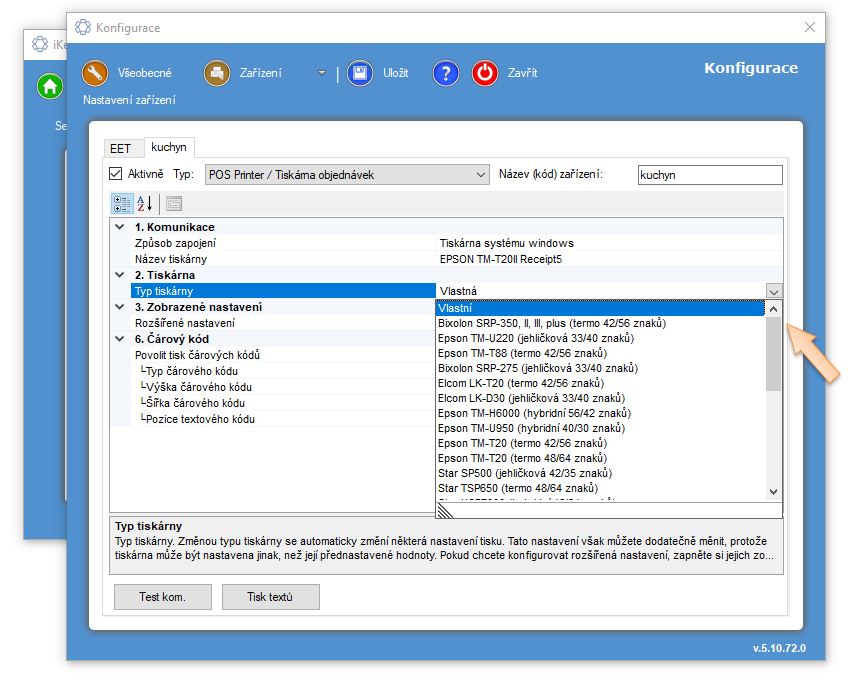Select the kuchyn tab
Screen dimensions: 866x686
click(169, 147)
